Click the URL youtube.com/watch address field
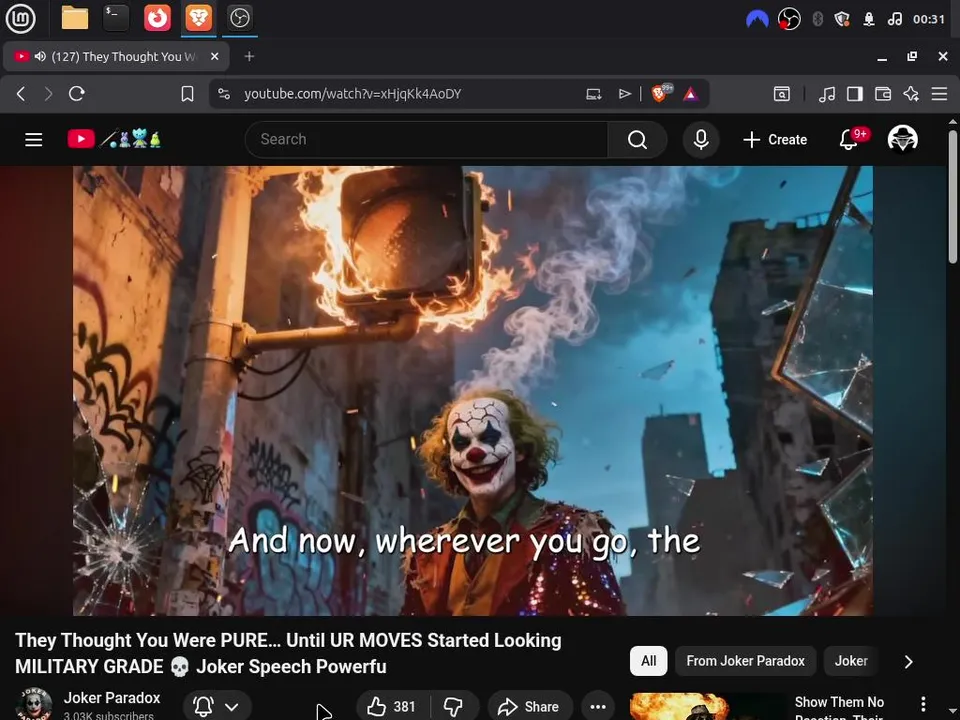 click(x=353, y=94)
